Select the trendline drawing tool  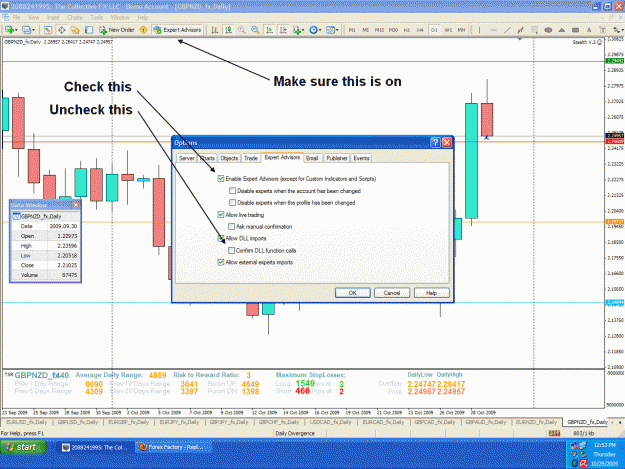507,30
